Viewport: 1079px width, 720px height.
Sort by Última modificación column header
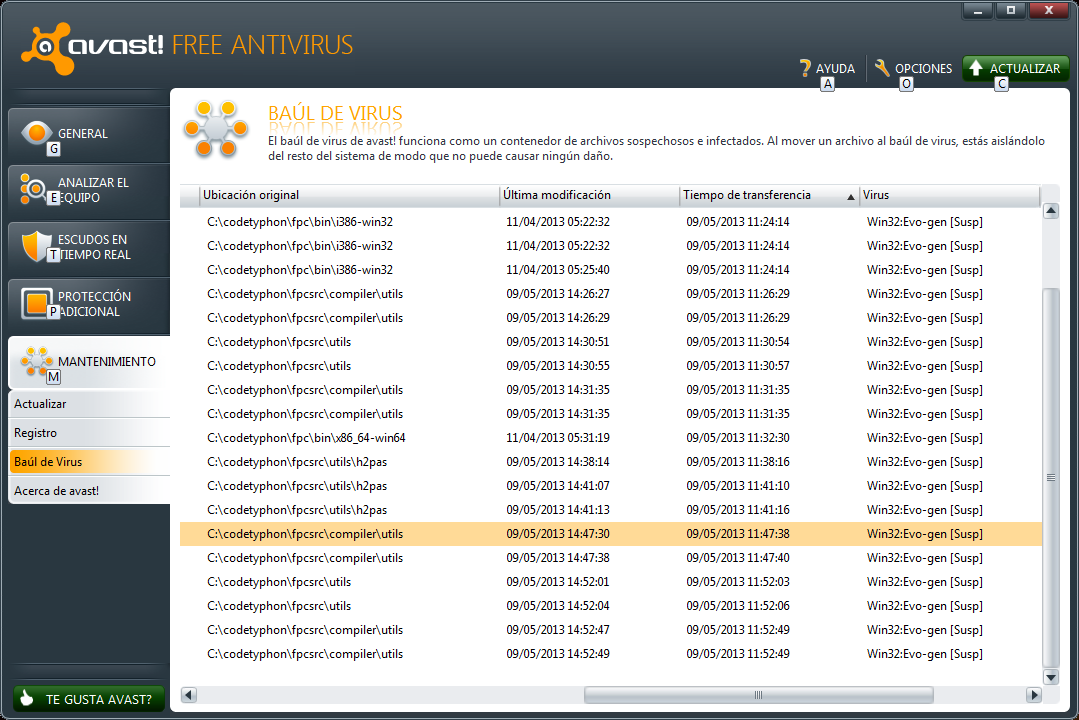click(x=589, y=195)
